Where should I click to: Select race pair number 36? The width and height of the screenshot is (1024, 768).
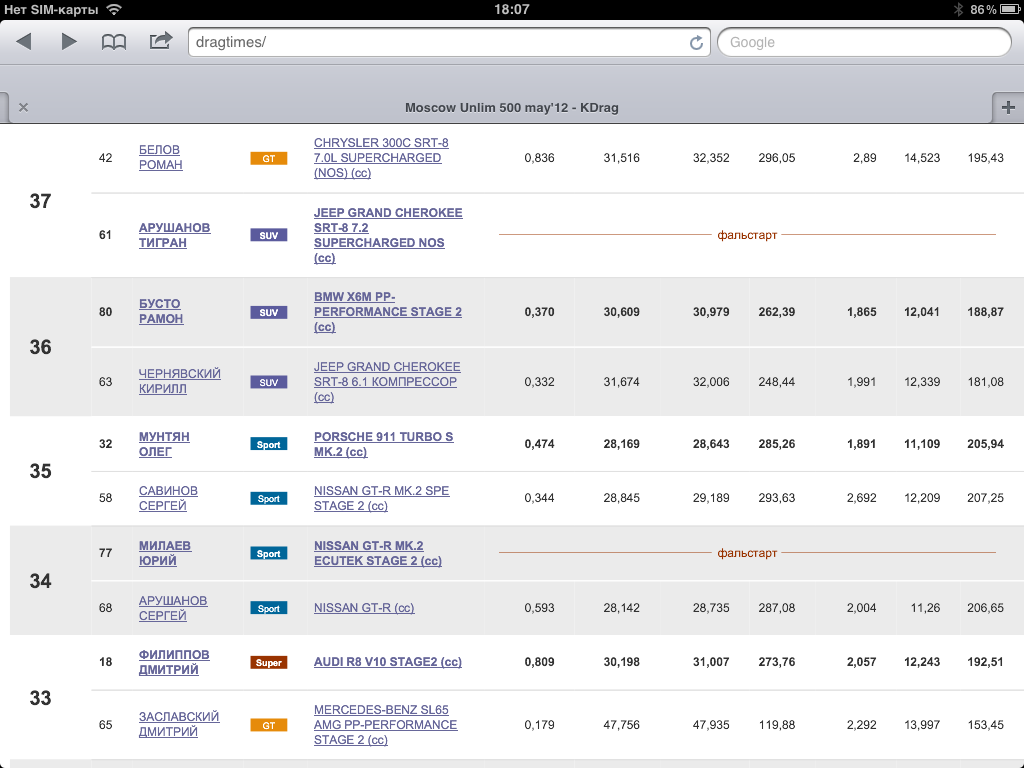pyautogui.click(x=40, y=347)
